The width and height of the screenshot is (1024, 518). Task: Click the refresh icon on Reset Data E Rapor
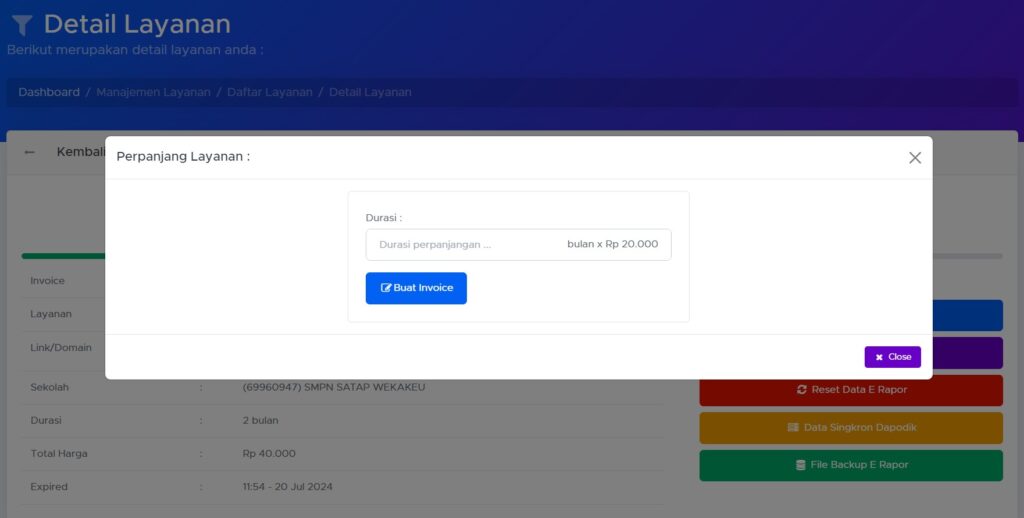click(x=801, y=389)
